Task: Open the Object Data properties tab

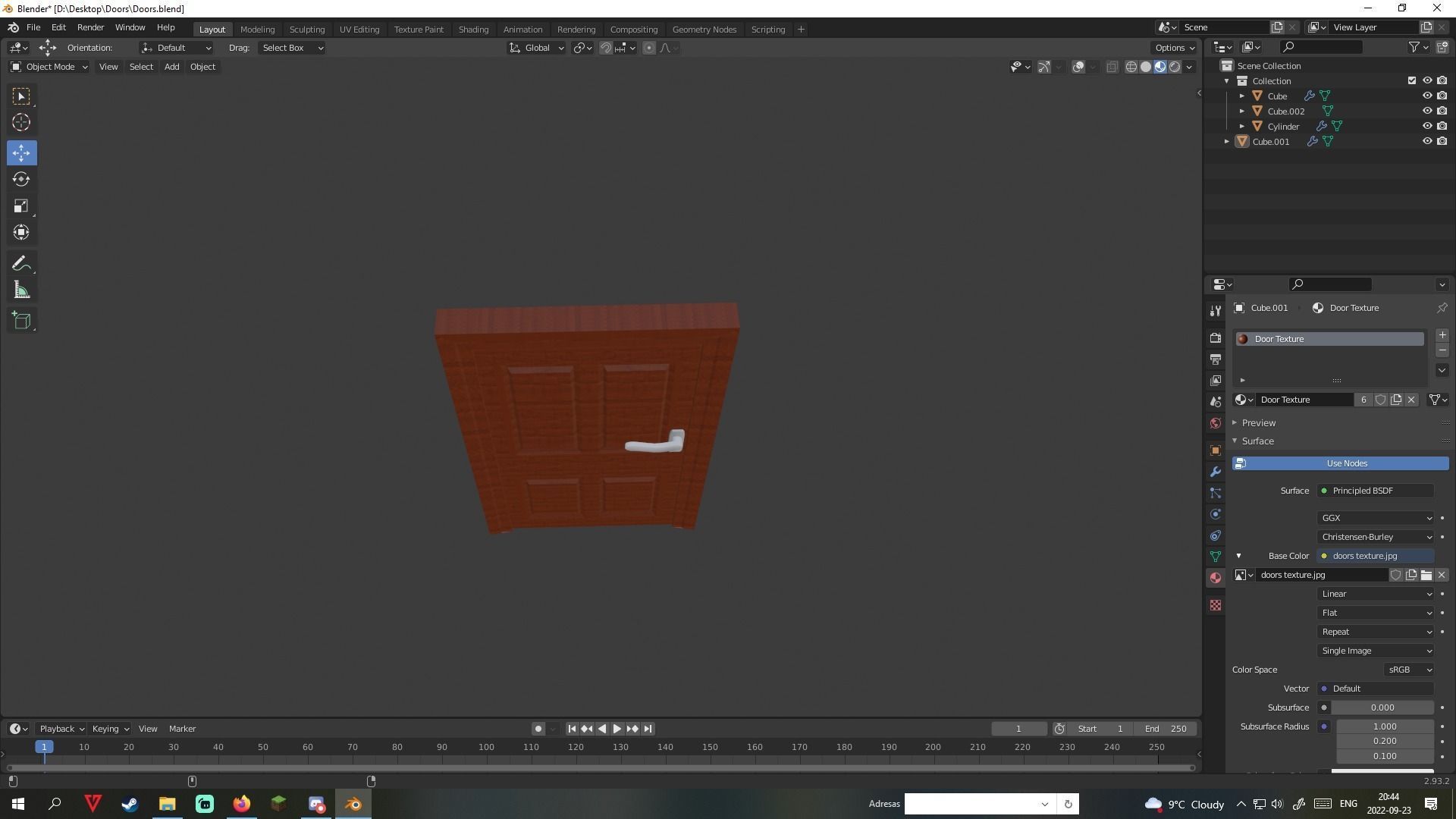Action: tap(1216, 557)
